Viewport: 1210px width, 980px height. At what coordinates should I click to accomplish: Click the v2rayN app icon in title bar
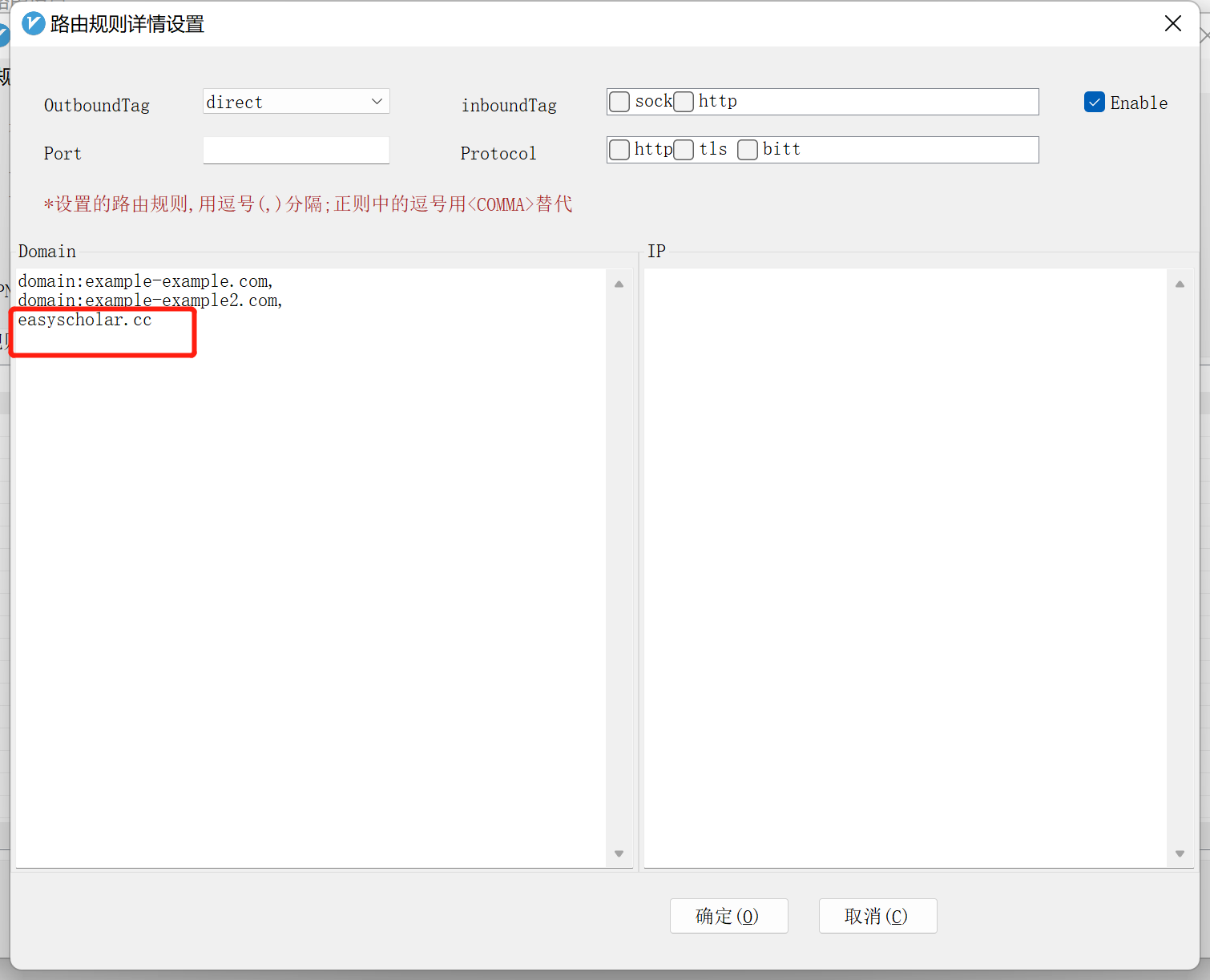click(x=33, y=23)
